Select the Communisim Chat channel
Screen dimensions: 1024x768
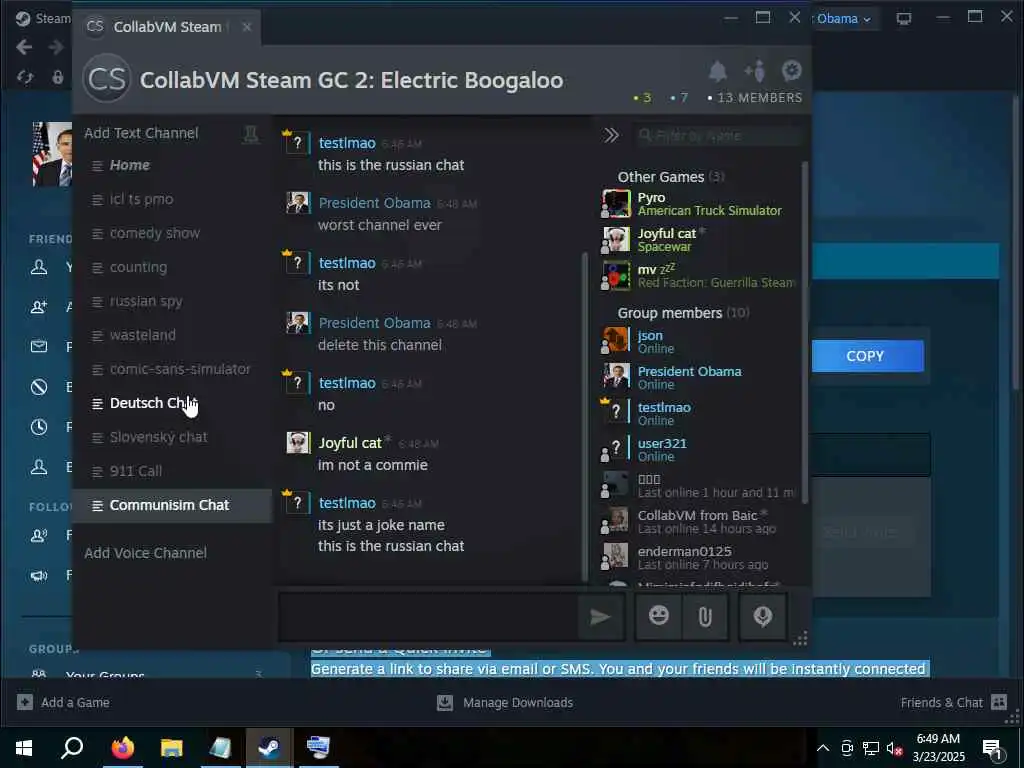click(172, 505)
